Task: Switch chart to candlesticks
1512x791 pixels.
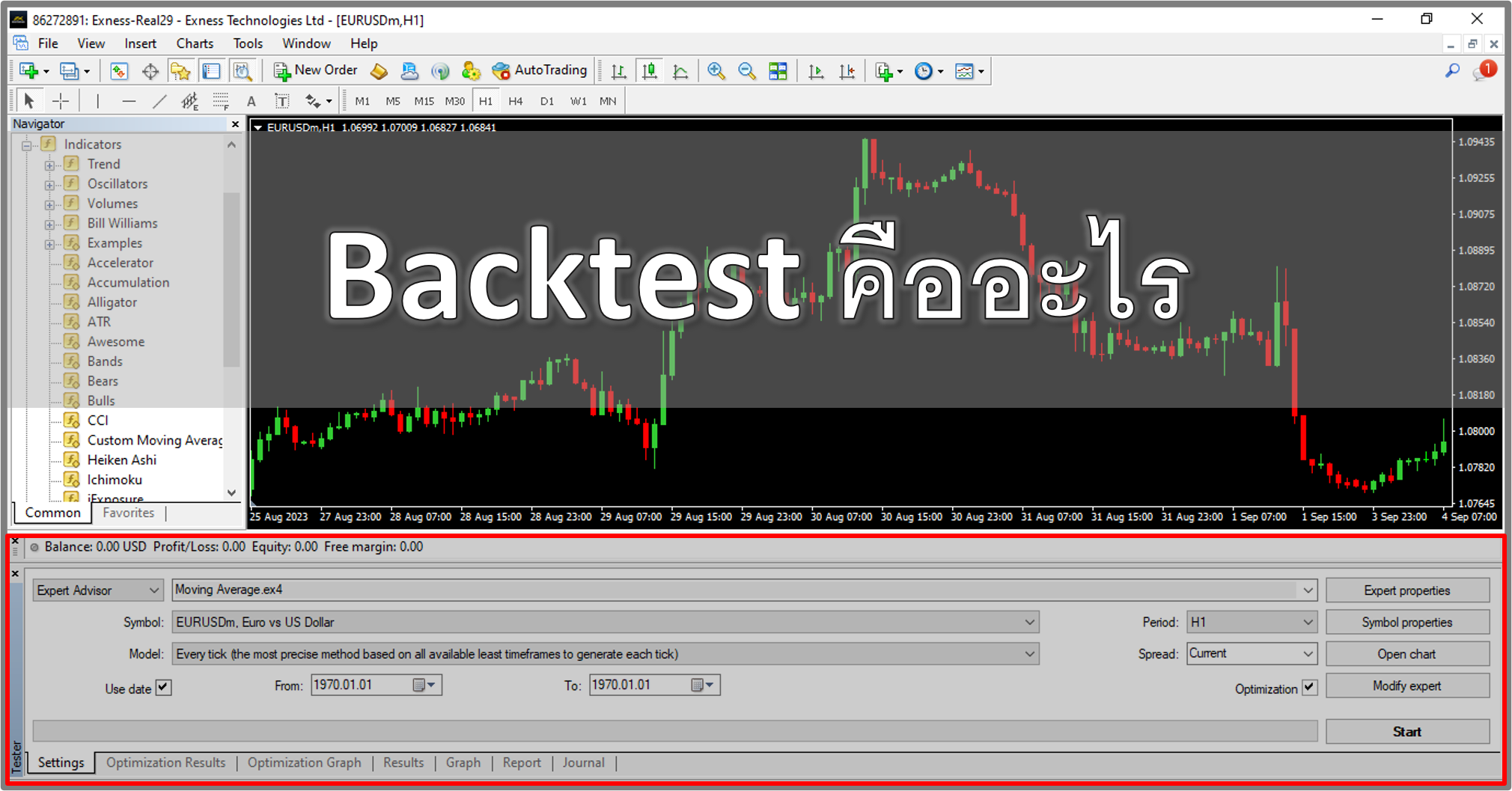Action: coord(649,71)
